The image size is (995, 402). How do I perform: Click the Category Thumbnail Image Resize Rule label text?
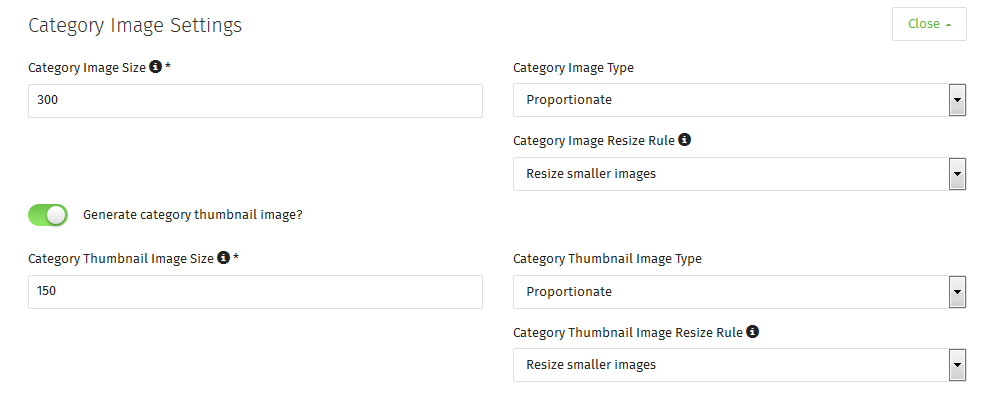click(628, 332)
